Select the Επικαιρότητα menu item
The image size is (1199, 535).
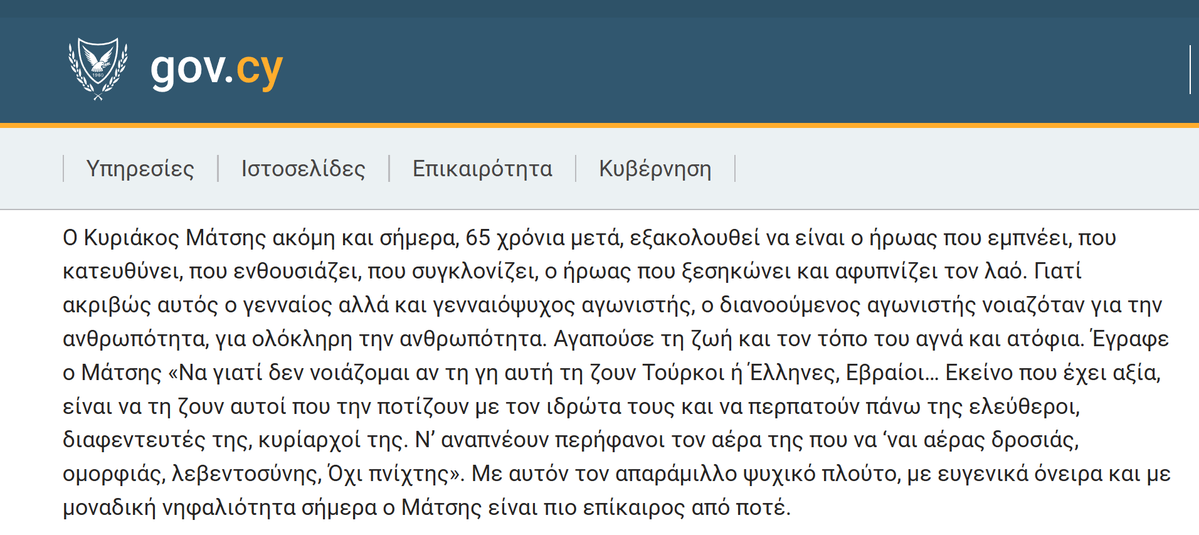[483, 169]
